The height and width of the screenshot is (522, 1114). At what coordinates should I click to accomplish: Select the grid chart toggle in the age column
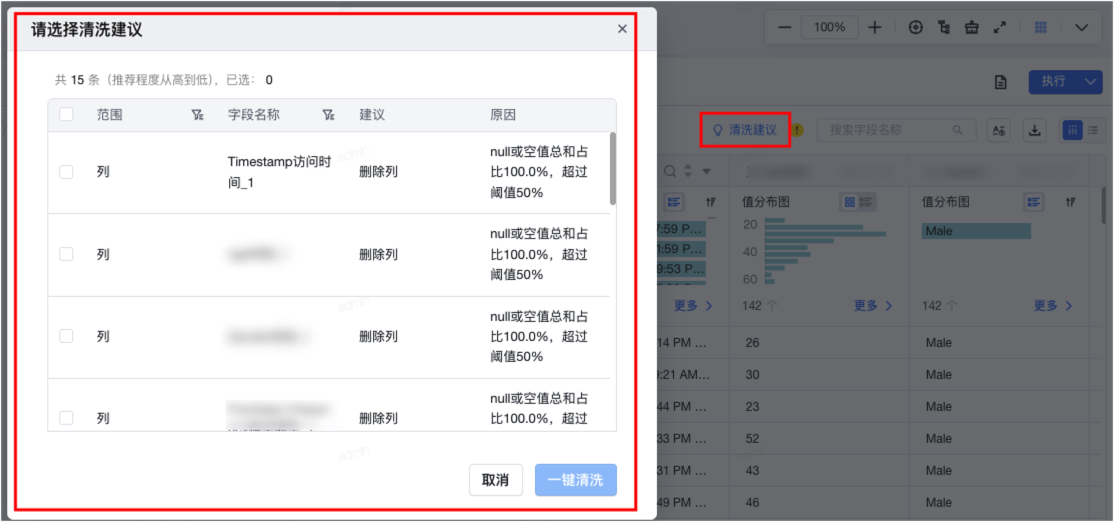(x=849, y=202)
